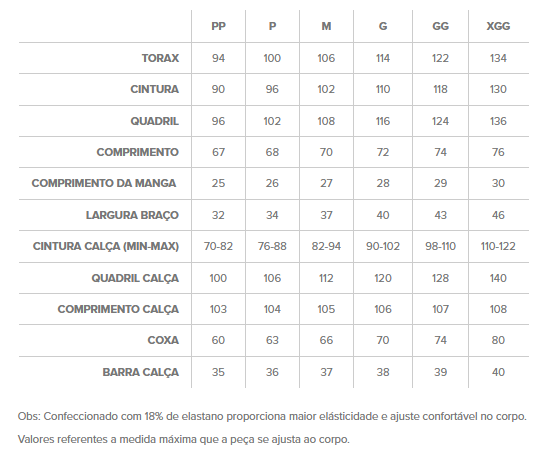Select the XGG size column header
This screenshot has height=464, width=552.
498,26
